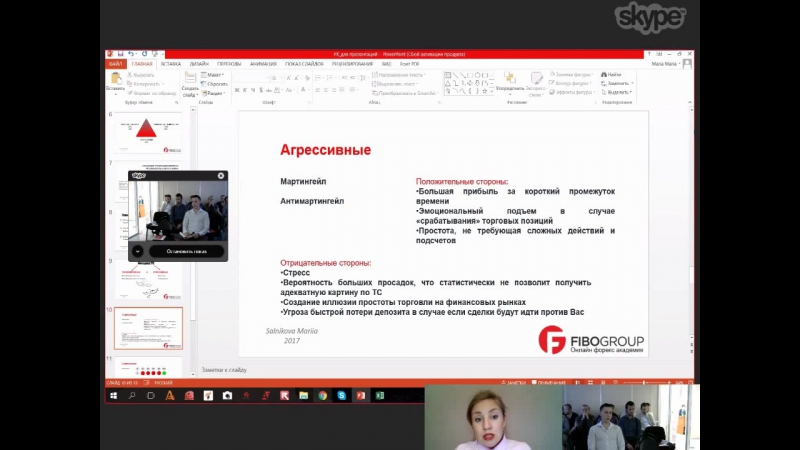Screen dimensions: 800x450
Task: Select slide 11 thumbnail
Action: coord(148,367)
